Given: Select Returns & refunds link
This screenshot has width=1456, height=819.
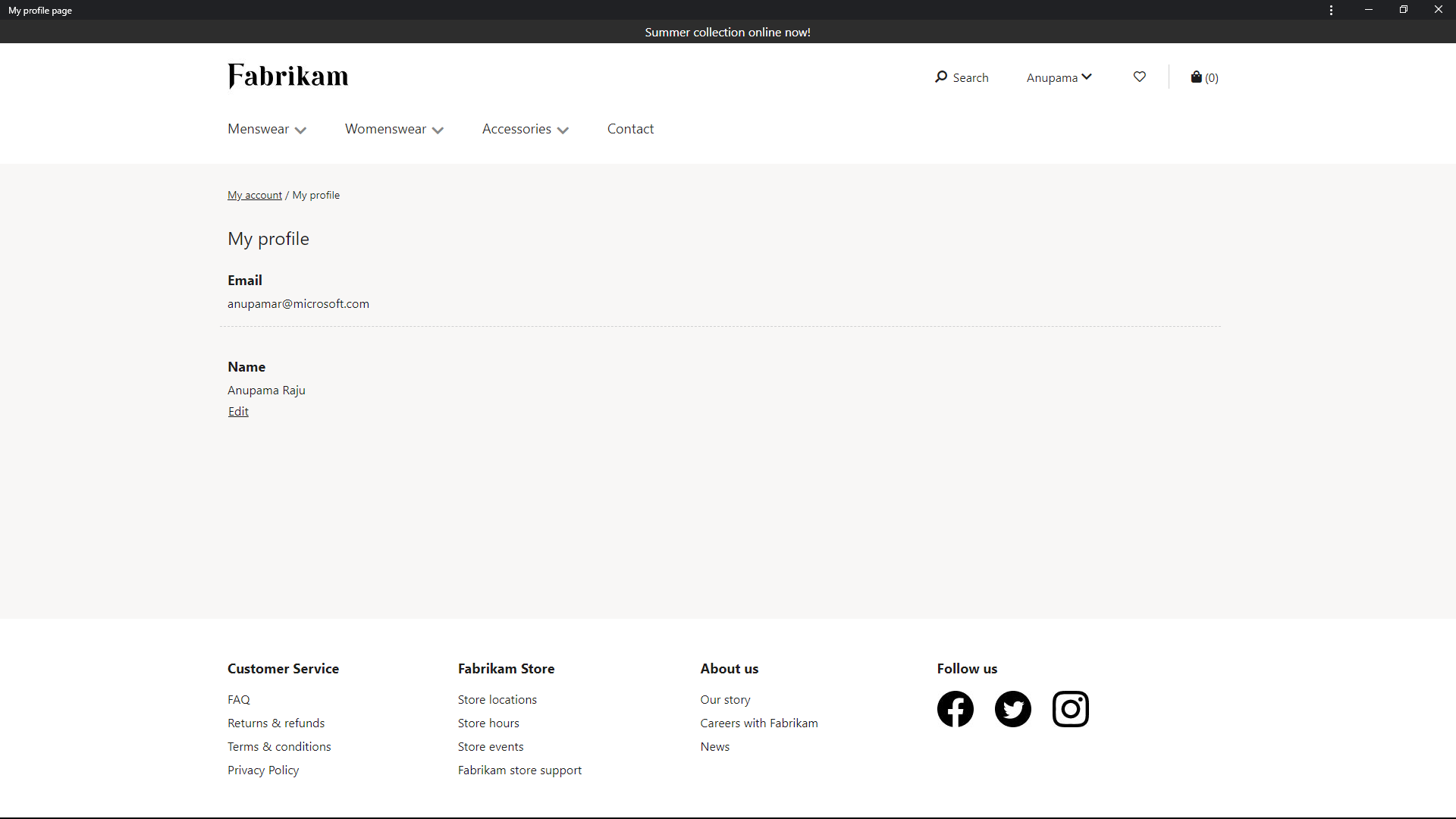Looking at the screenshot, I should 276,722.
